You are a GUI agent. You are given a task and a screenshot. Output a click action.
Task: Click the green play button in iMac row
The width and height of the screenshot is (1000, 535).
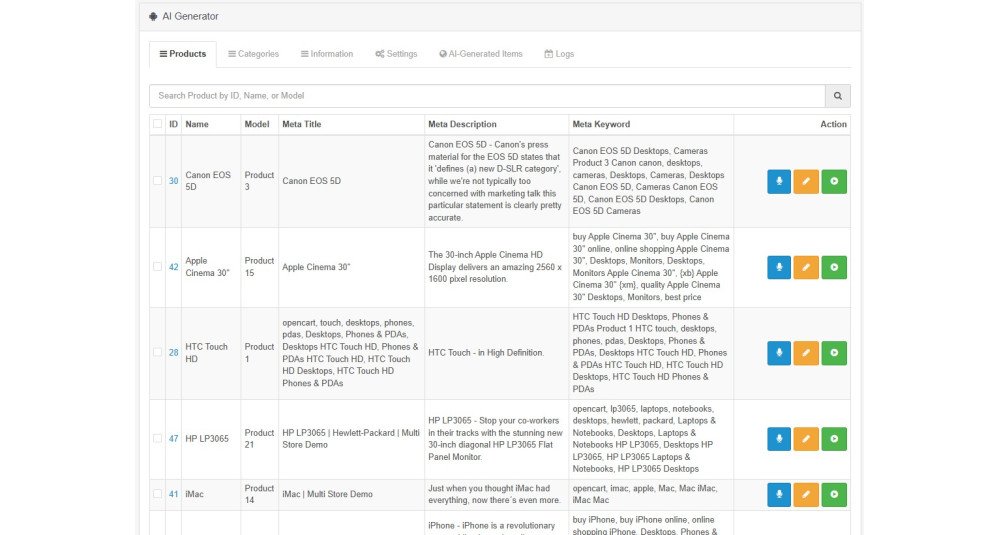coord(834,494)
